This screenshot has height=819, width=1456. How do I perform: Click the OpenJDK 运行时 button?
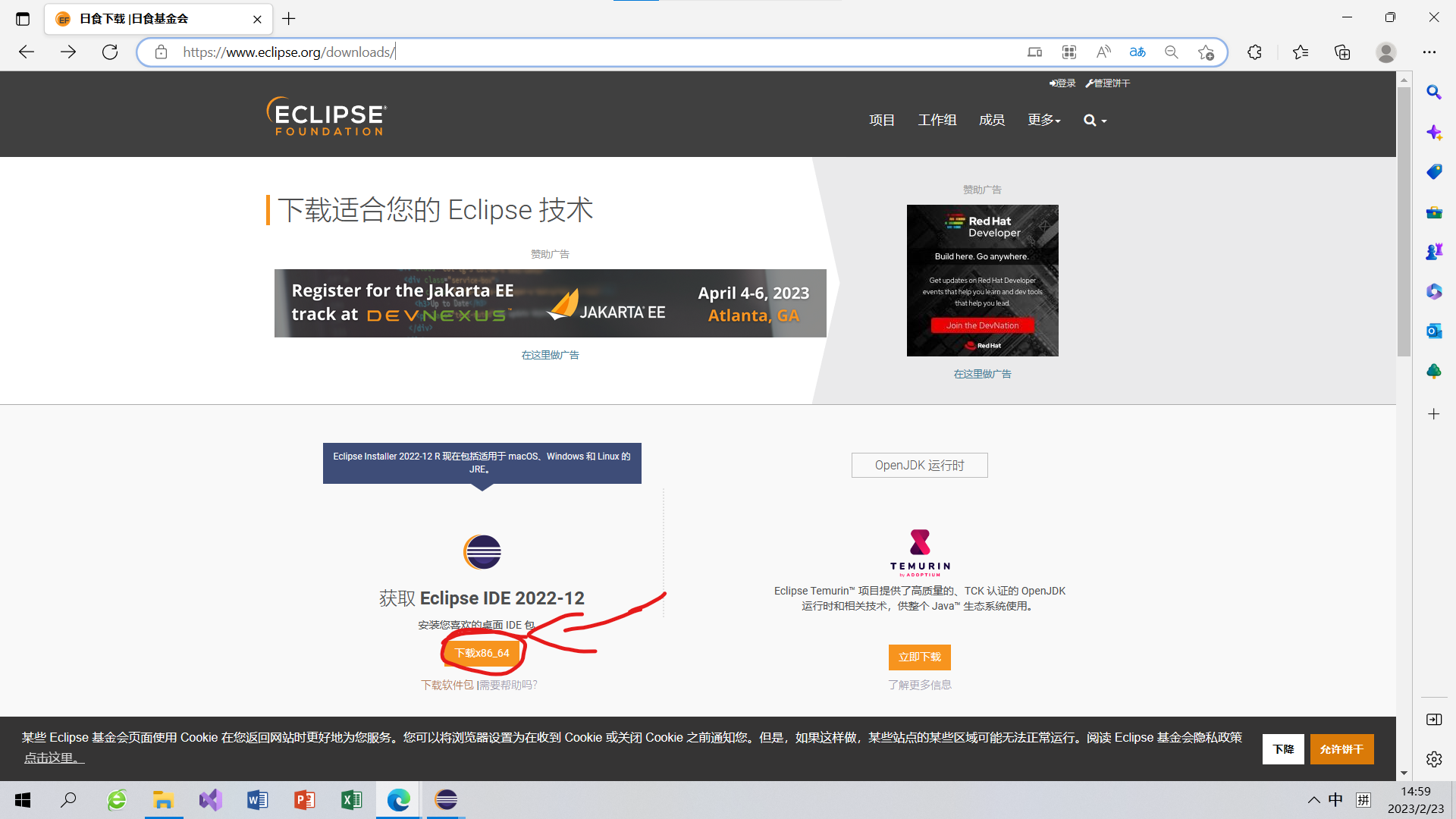tap(919, 465)
